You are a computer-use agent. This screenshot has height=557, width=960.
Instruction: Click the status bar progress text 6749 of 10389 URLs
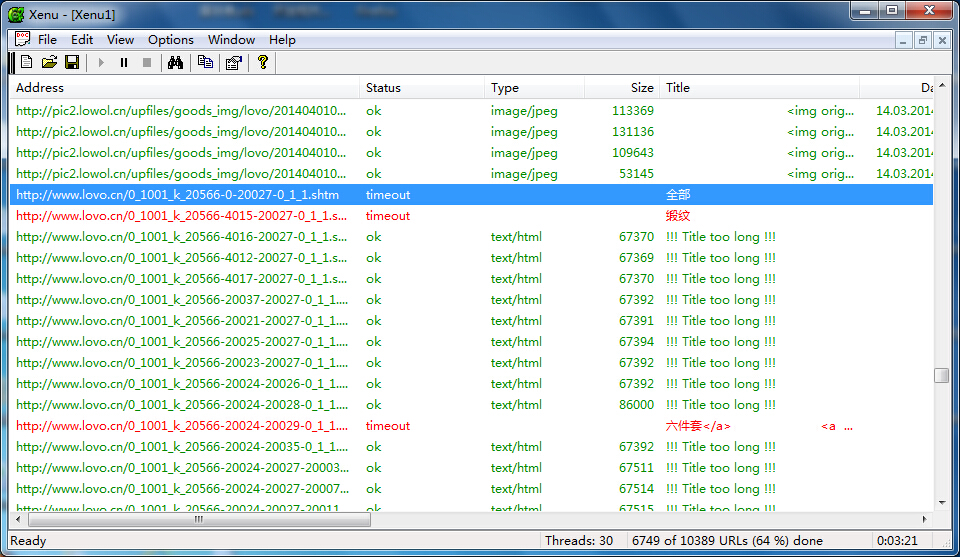point(727,540)
